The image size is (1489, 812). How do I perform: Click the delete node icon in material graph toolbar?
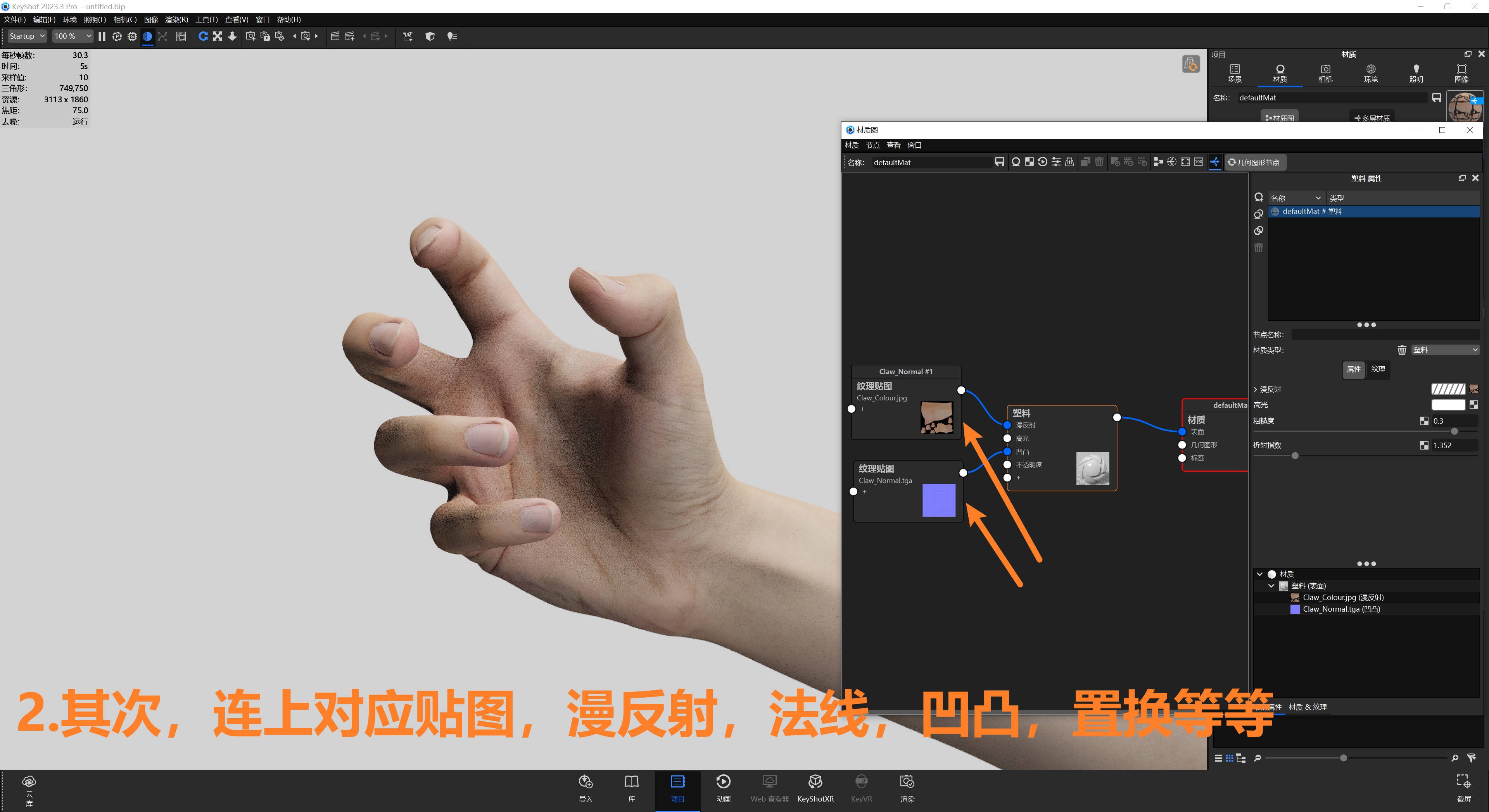click(x=1099, y=162)
